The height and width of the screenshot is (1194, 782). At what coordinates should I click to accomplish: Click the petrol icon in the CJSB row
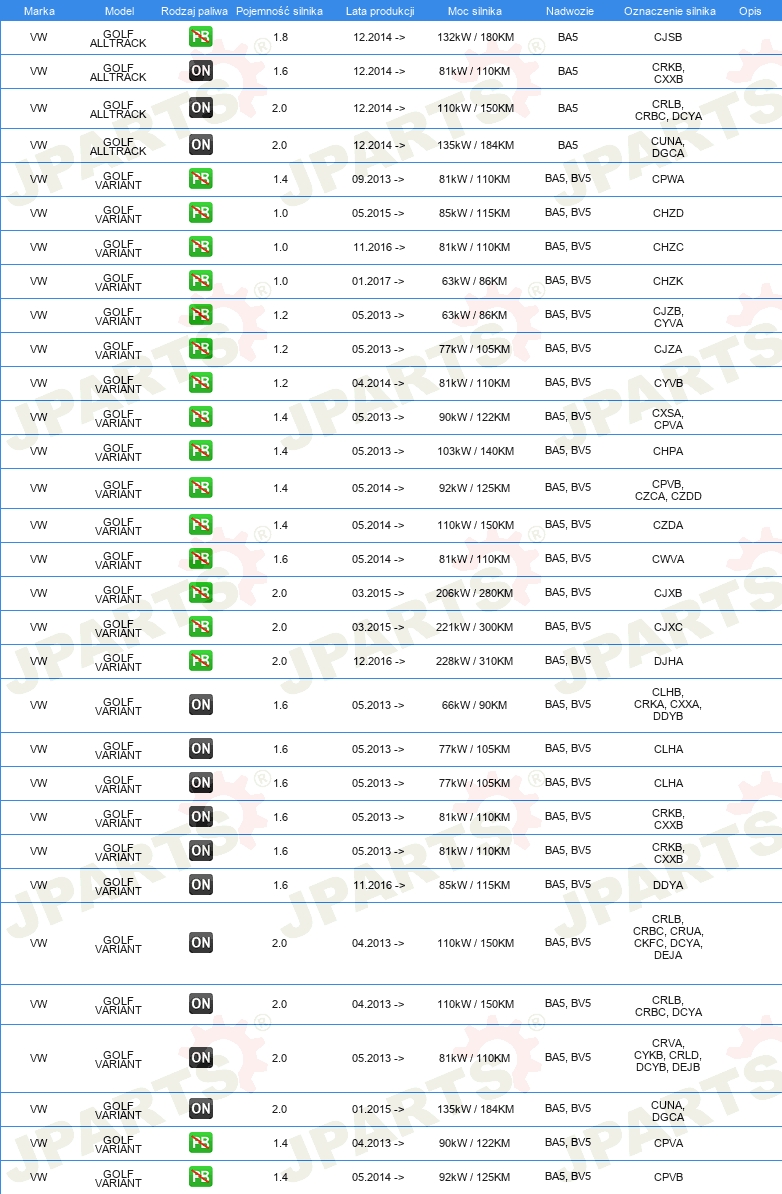coord(201,37)
